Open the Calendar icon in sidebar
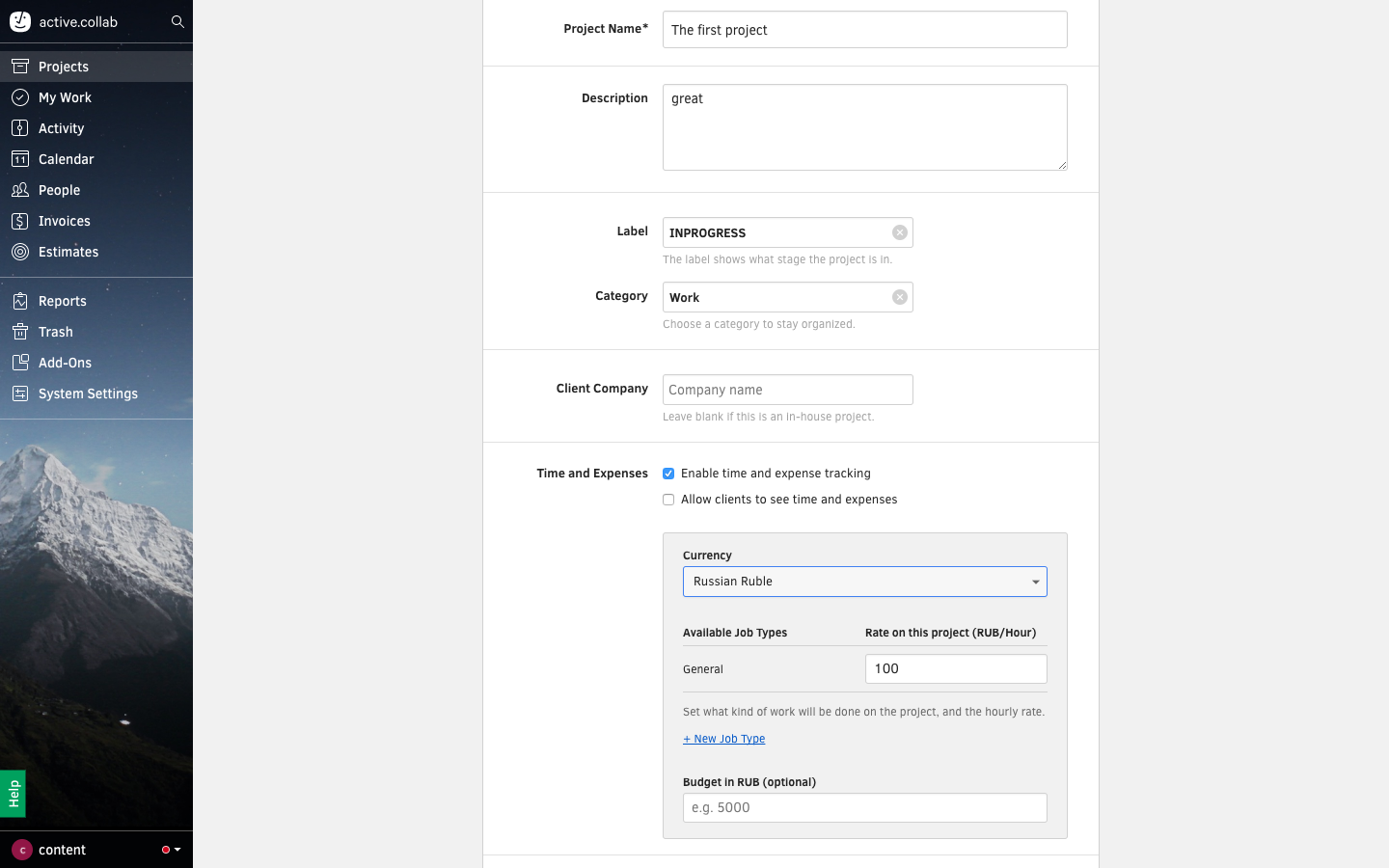1389x868 pixels. [20, 159]
